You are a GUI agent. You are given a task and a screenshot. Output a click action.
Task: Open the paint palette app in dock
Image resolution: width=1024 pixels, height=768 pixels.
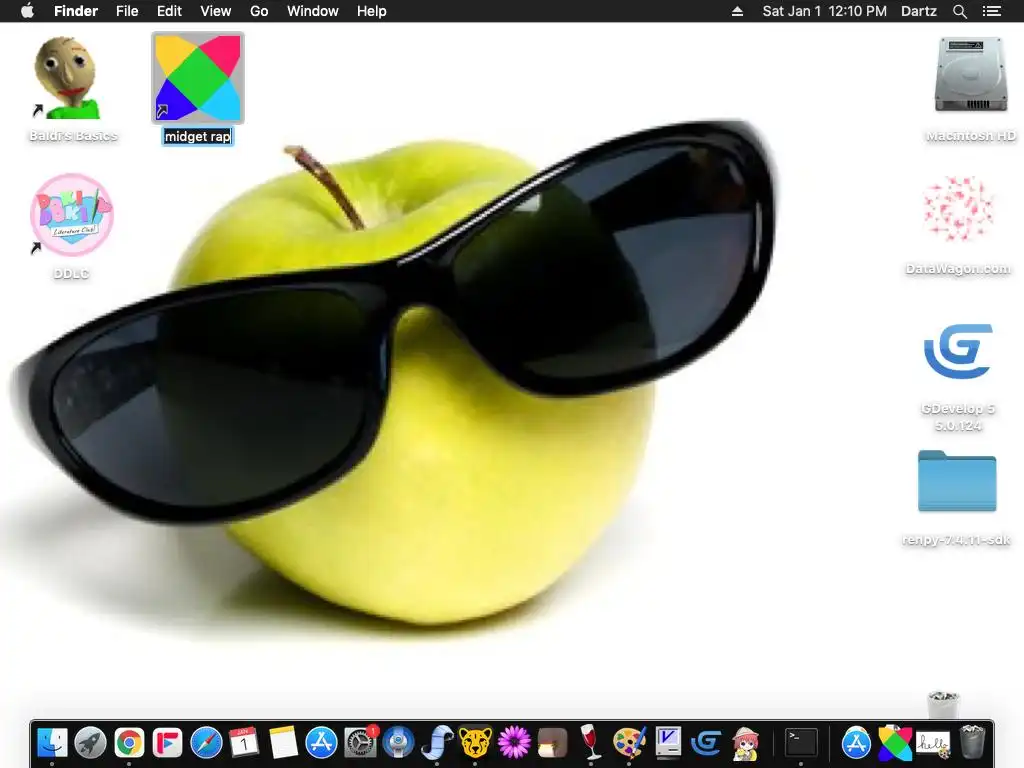(x=630, y=743)
